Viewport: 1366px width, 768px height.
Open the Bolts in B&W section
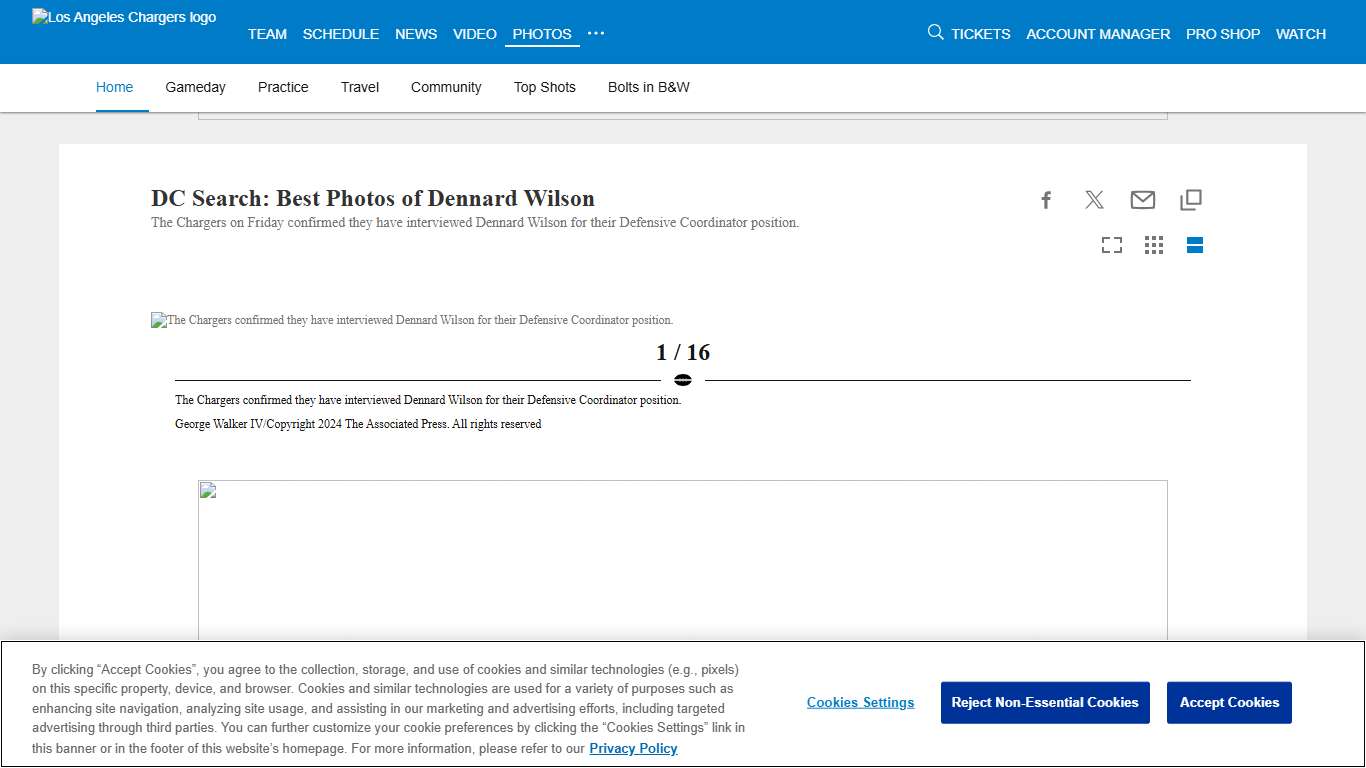(x=648, y=87)
